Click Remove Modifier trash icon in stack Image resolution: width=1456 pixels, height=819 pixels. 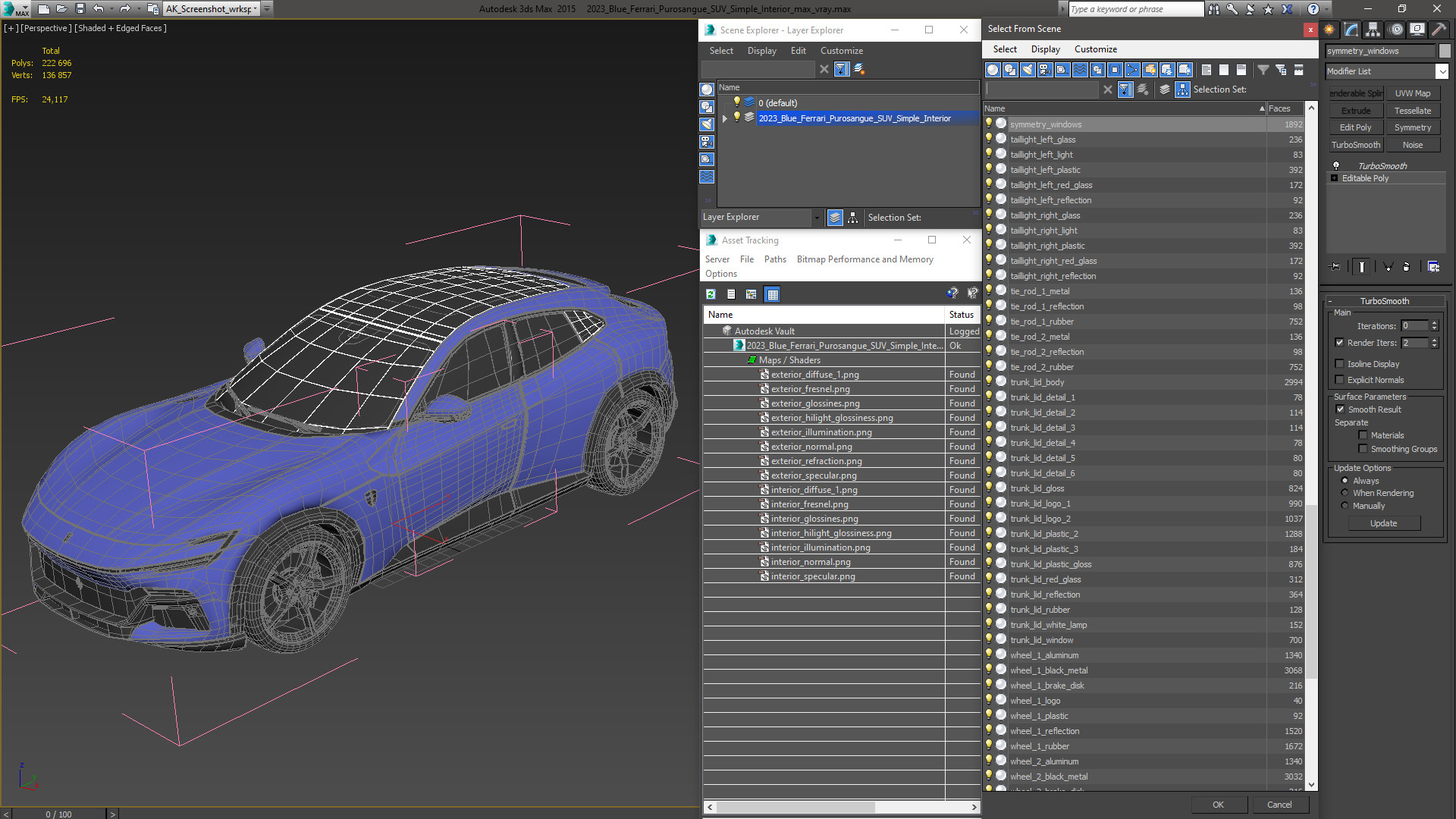coord(1406,266)
